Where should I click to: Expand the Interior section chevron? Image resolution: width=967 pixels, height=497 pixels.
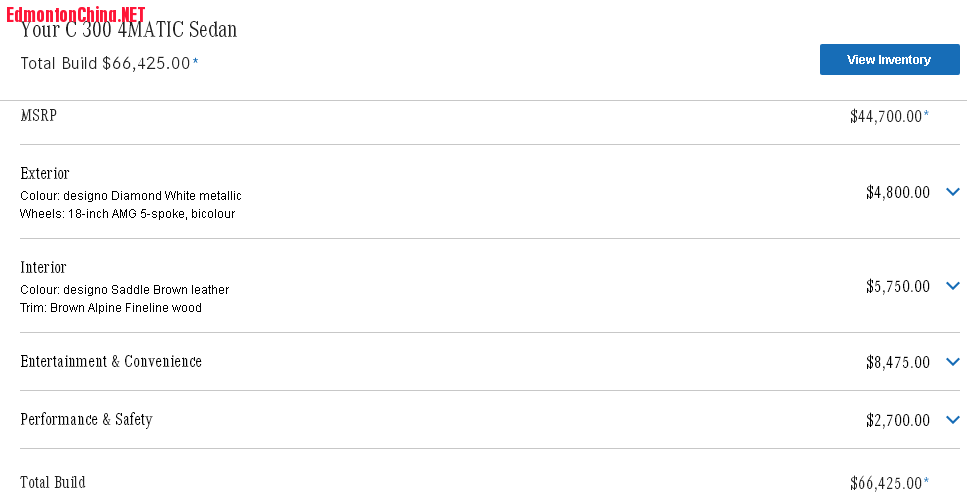[953, 285]
